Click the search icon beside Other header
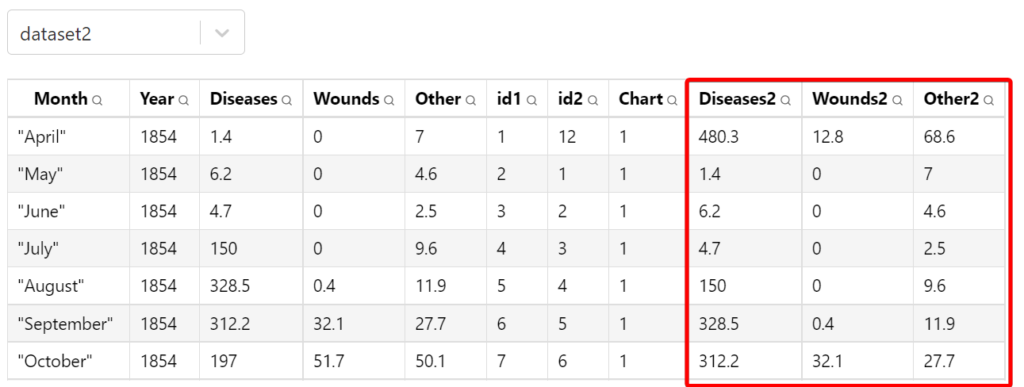 pos(470,100)
